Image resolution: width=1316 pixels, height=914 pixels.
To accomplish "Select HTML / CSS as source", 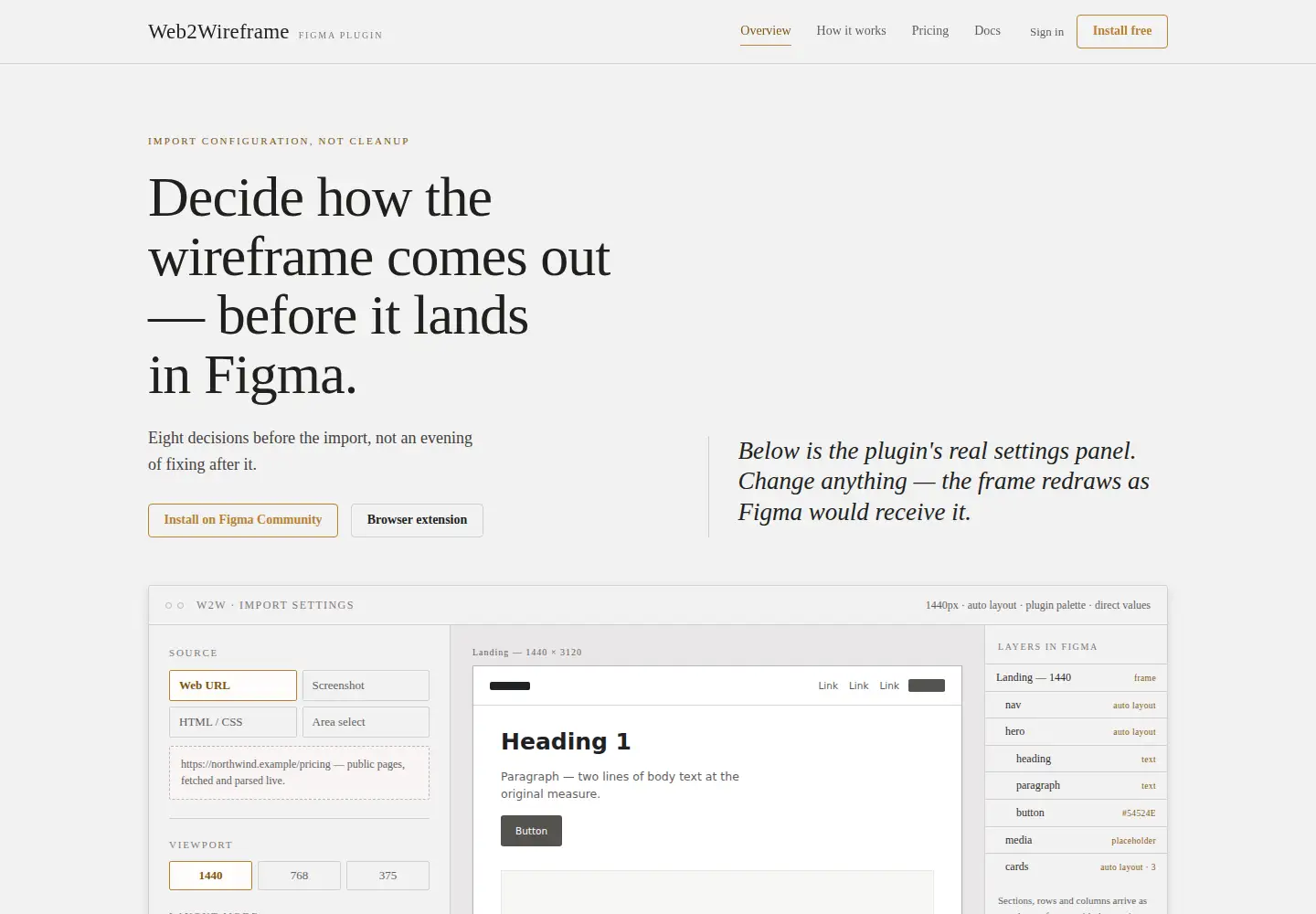I will point(233,722).
